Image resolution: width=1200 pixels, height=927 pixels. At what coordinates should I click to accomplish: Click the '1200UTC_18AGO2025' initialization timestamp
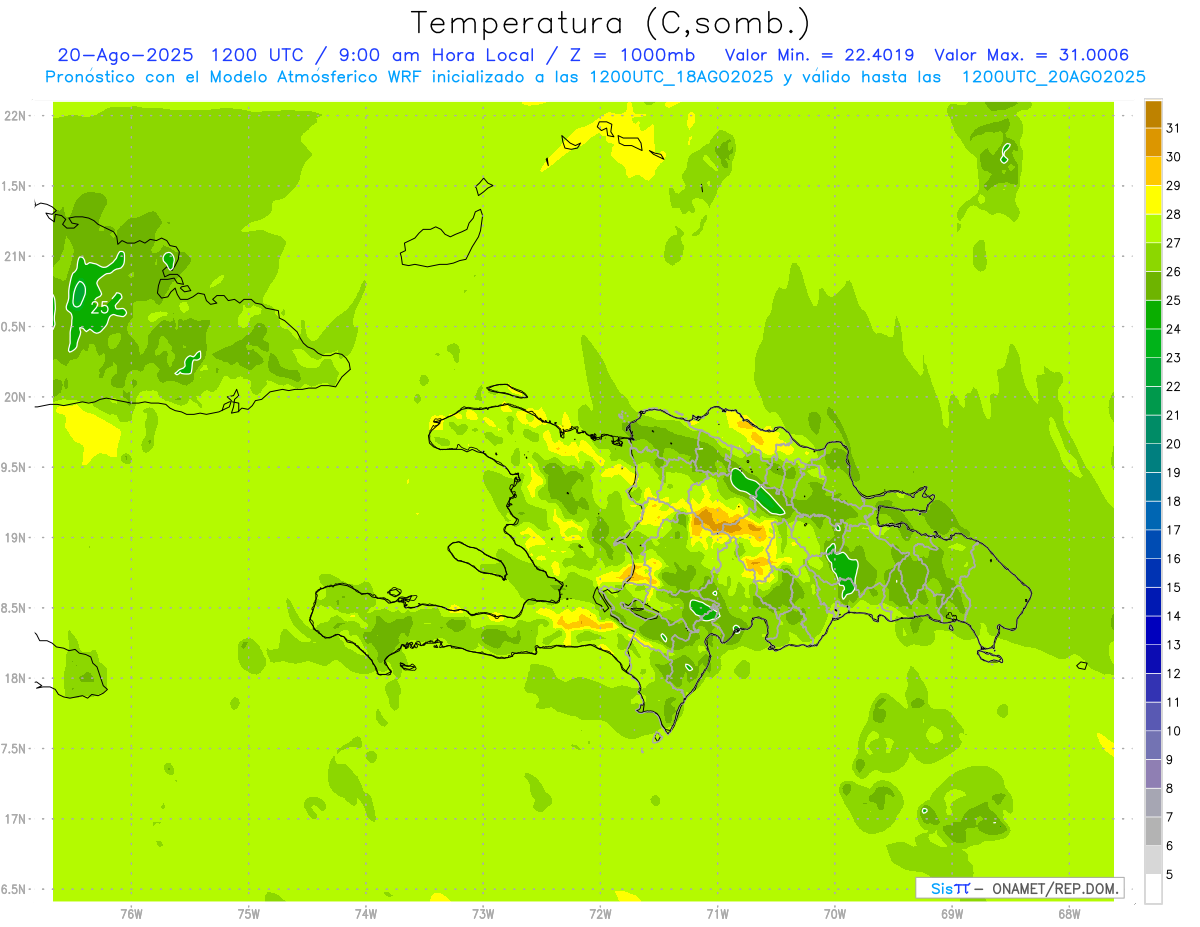[x=682, y=77]
